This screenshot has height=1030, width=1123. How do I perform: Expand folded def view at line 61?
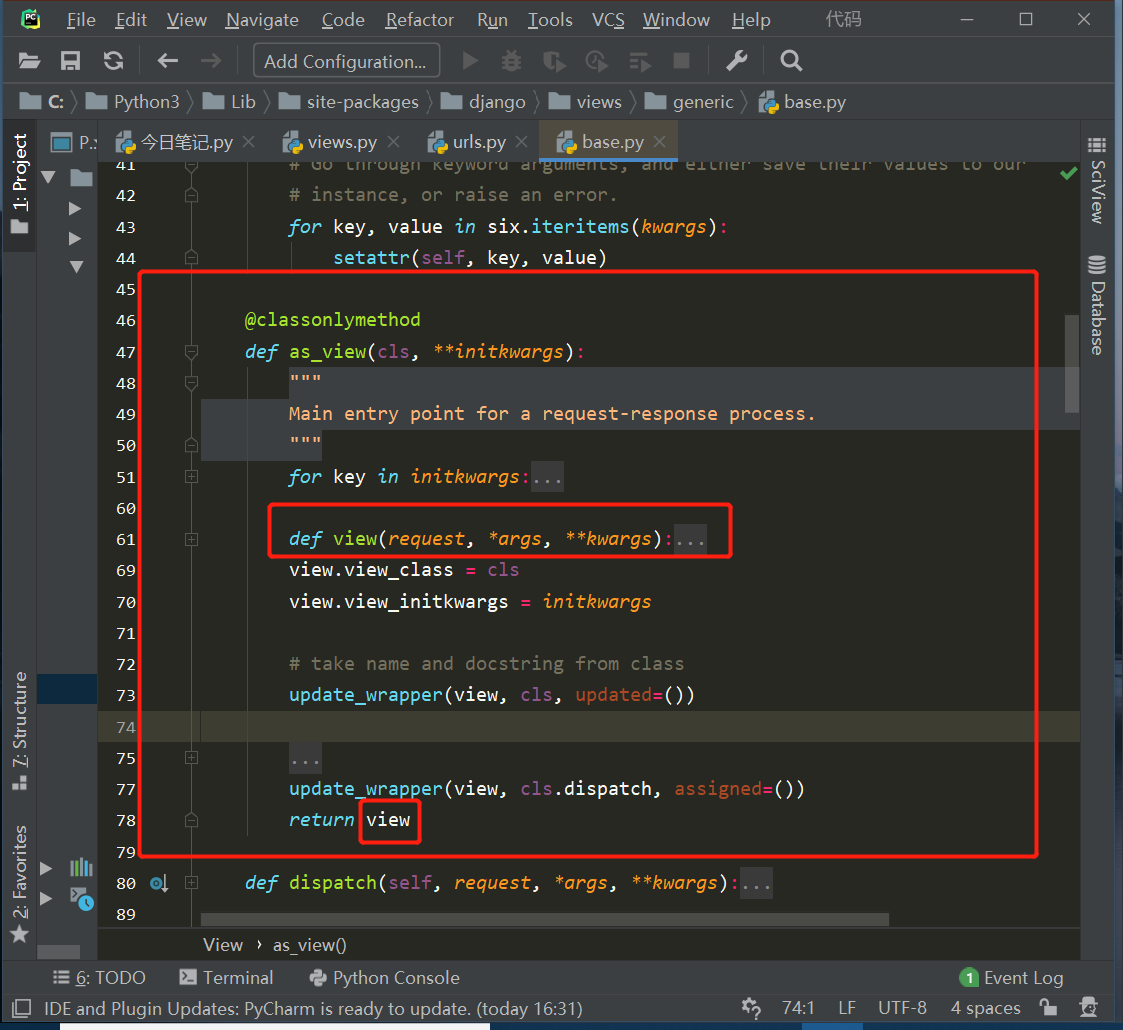click(x=191, y=539)
